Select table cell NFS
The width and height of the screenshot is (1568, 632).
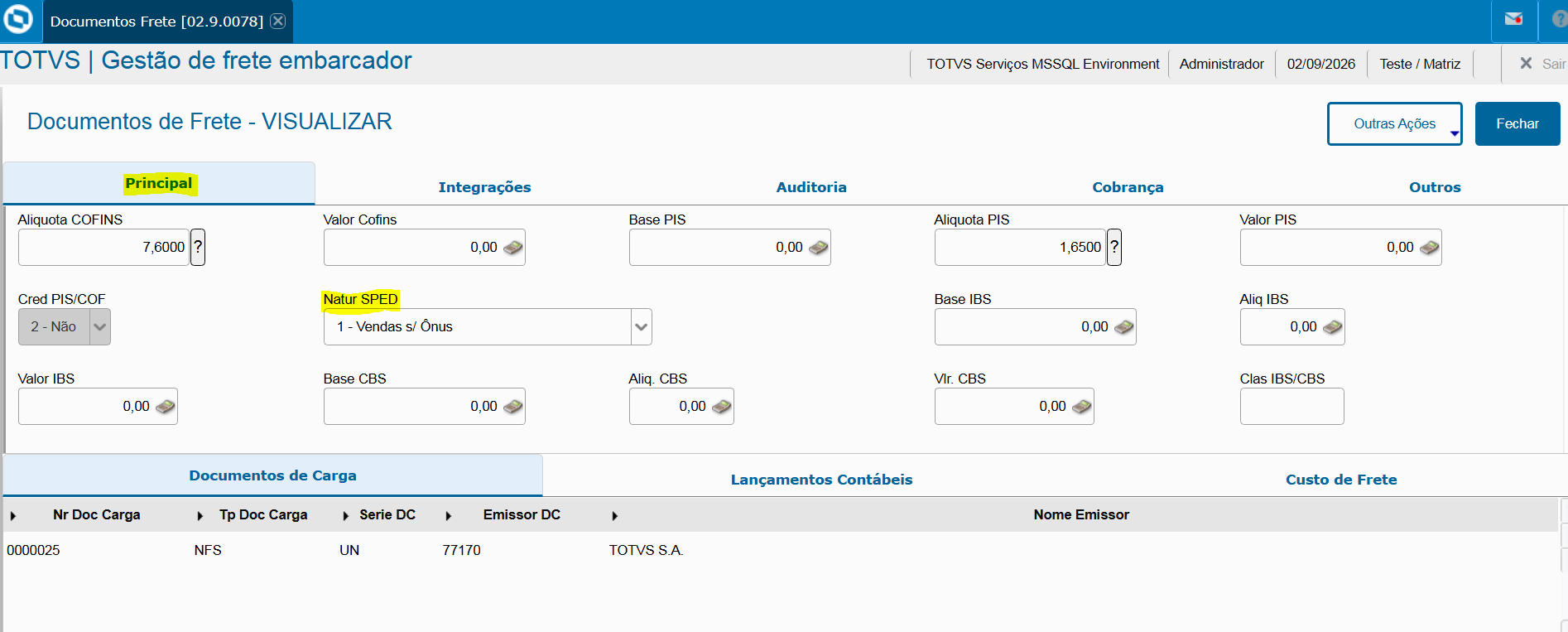pyautogui.click(x=208, y=550)
